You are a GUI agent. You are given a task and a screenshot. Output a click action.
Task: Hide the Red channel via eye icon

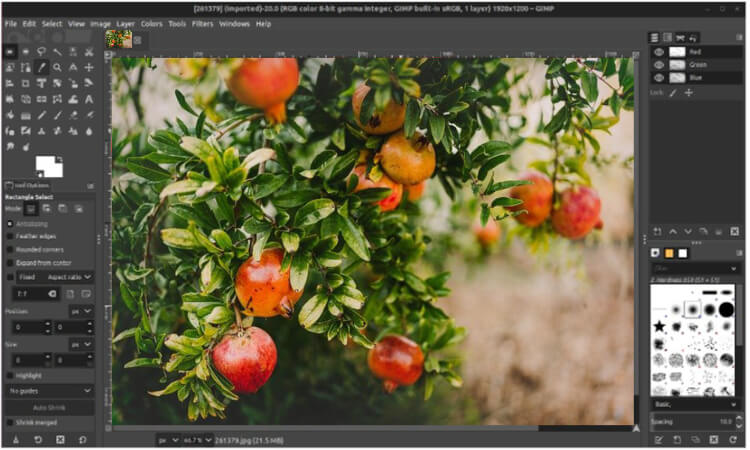coord(659,52)
